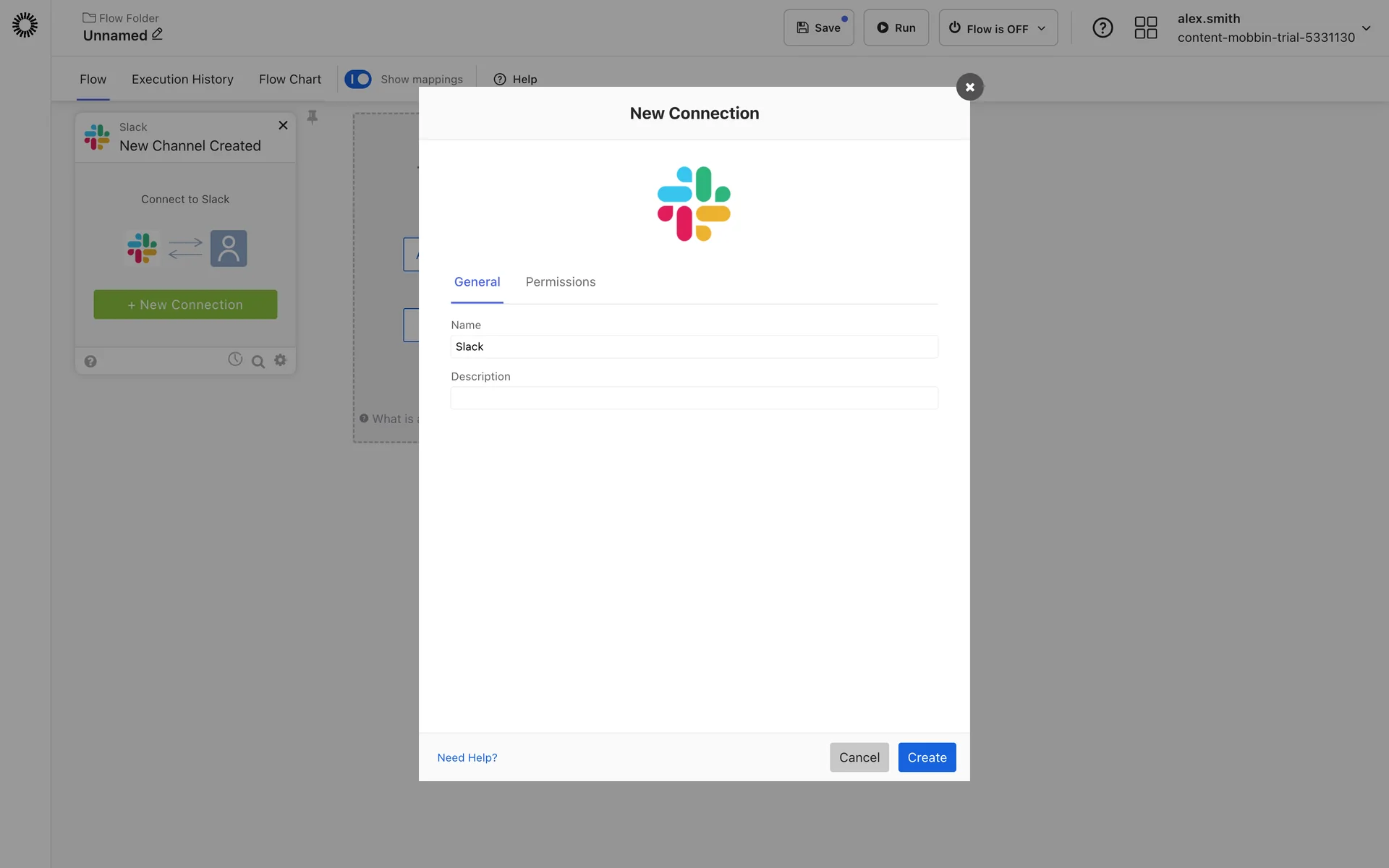Viewport: 1389px width, 868px height.
Task: Click the clock history icon in Slack card
Action: (x=235, y=359)
